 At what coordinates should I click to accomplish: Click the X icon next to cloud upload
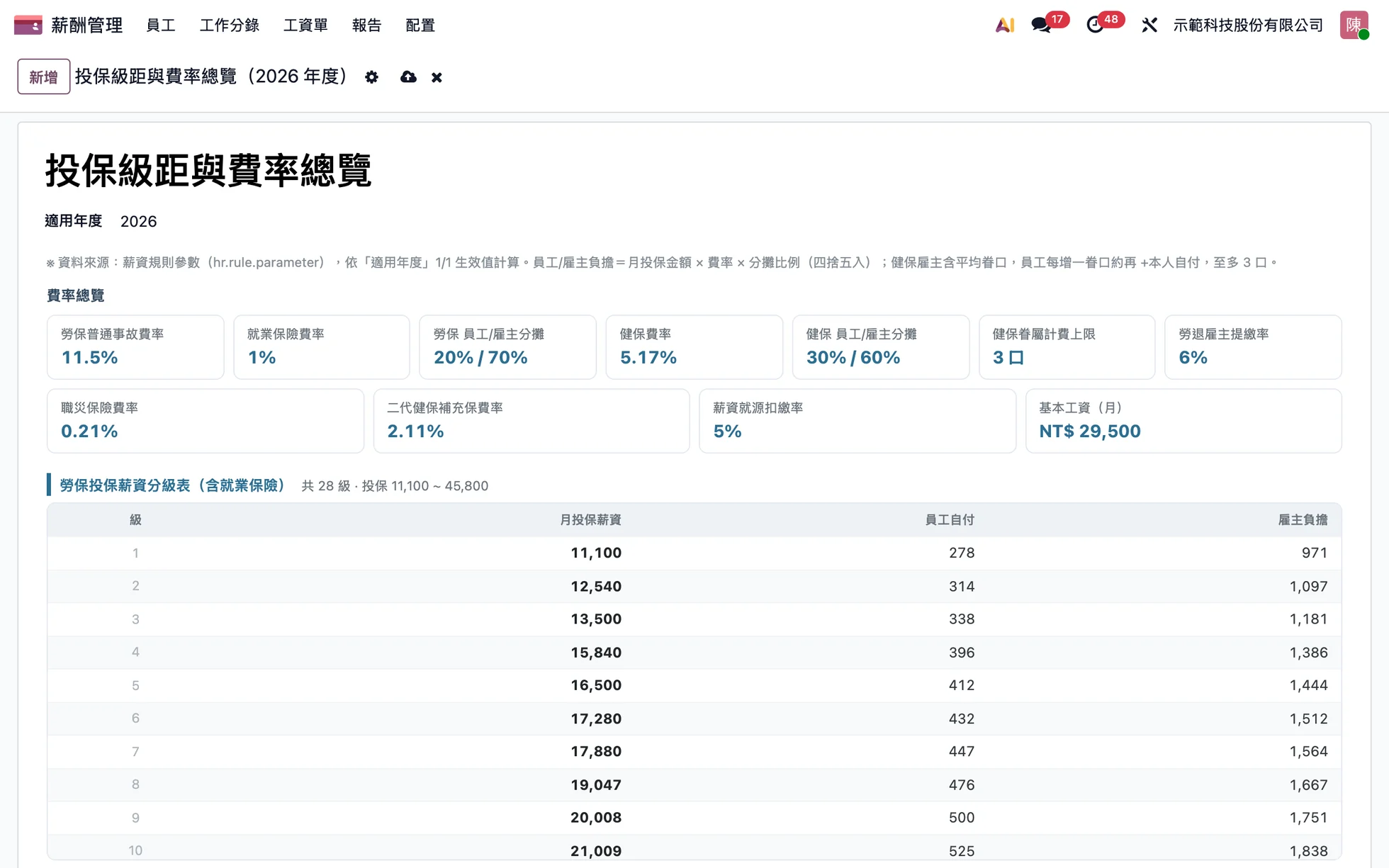[437, 77]
